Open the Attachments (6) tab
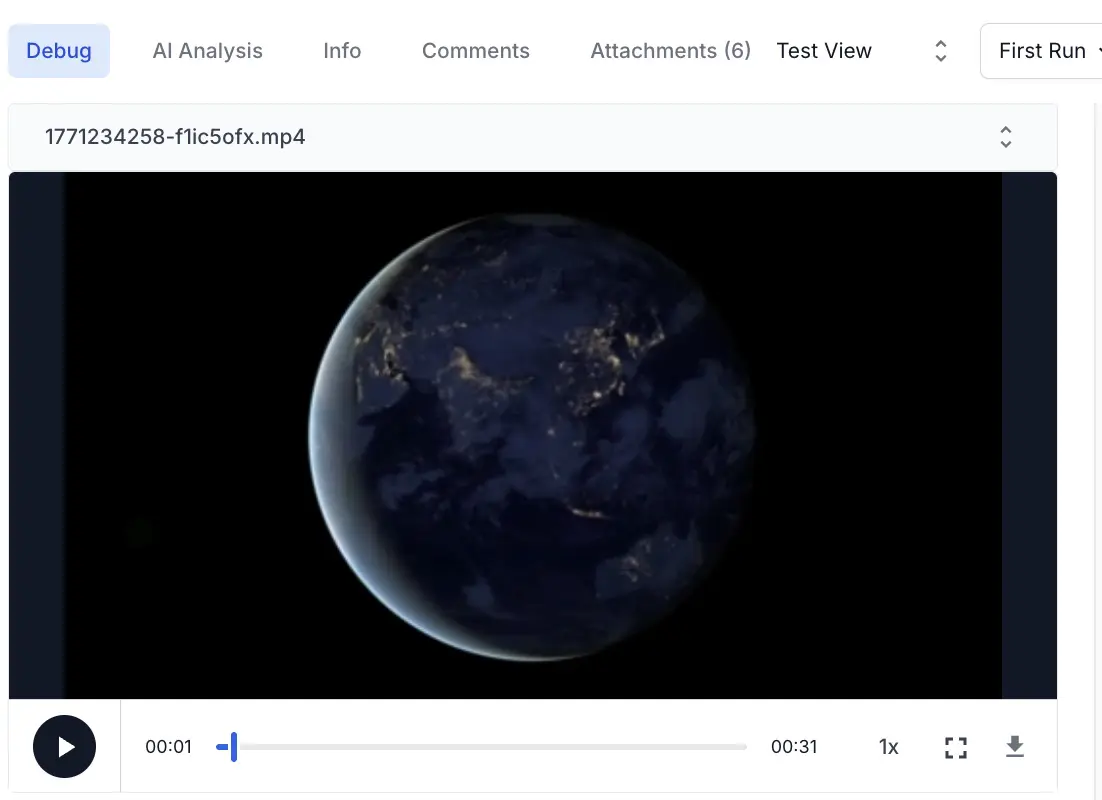1102x800 pixels. coord(670,50)
